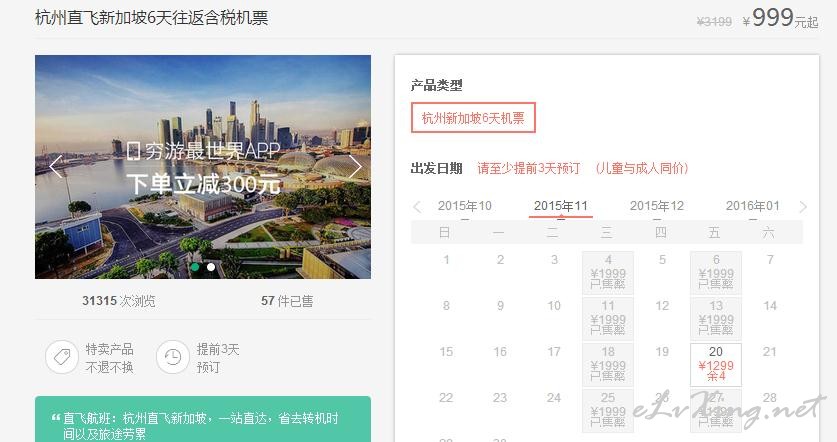
Task: Click calendar date 15
Action: 446,352
